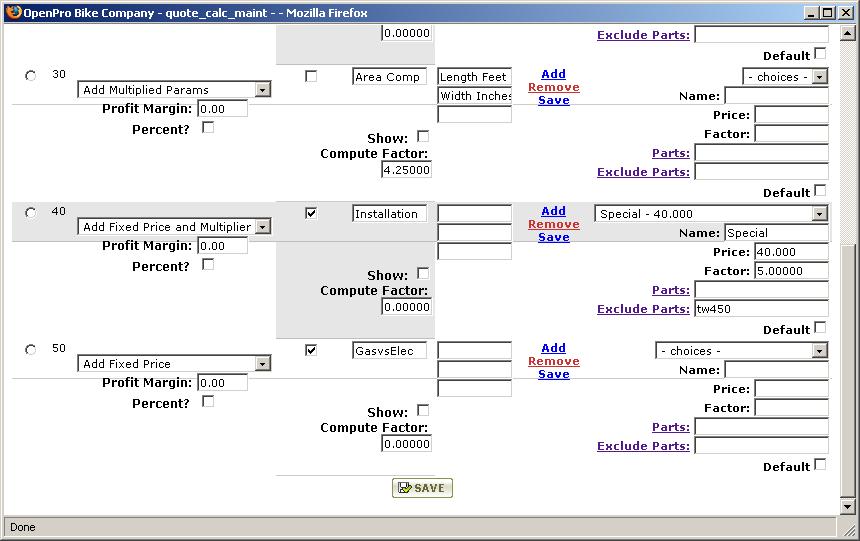
Task: Select the radio button for row 50
Action: tap(30, 350)
